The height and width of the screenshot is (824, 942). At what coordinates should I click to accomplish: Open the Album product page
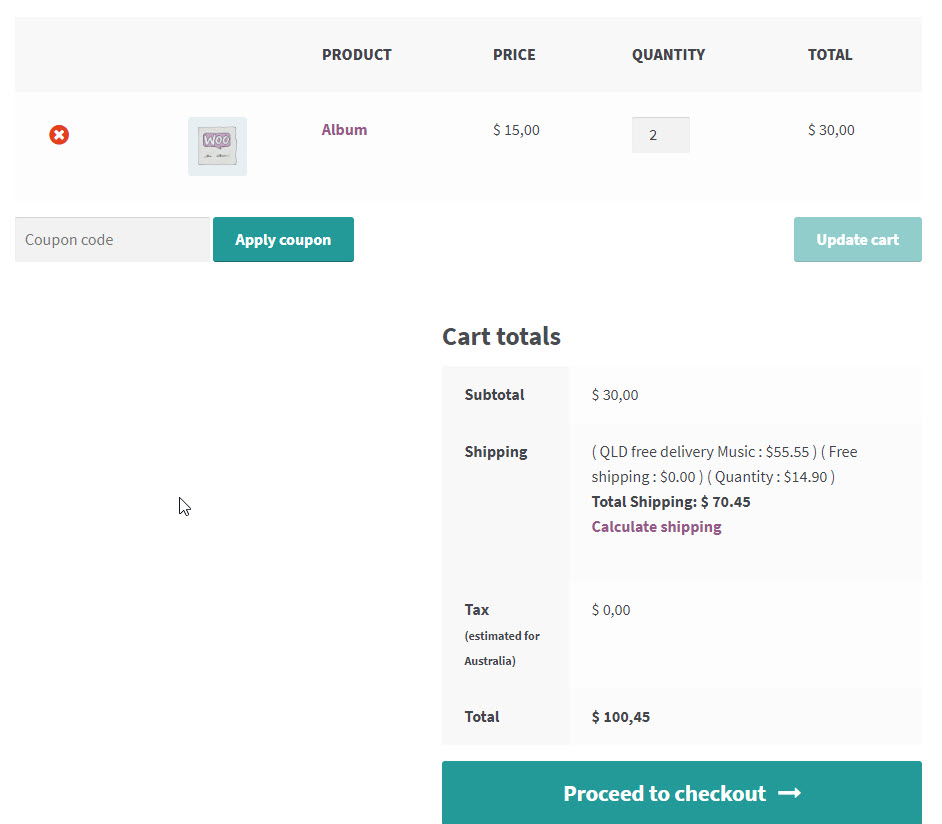coord(344,129)
